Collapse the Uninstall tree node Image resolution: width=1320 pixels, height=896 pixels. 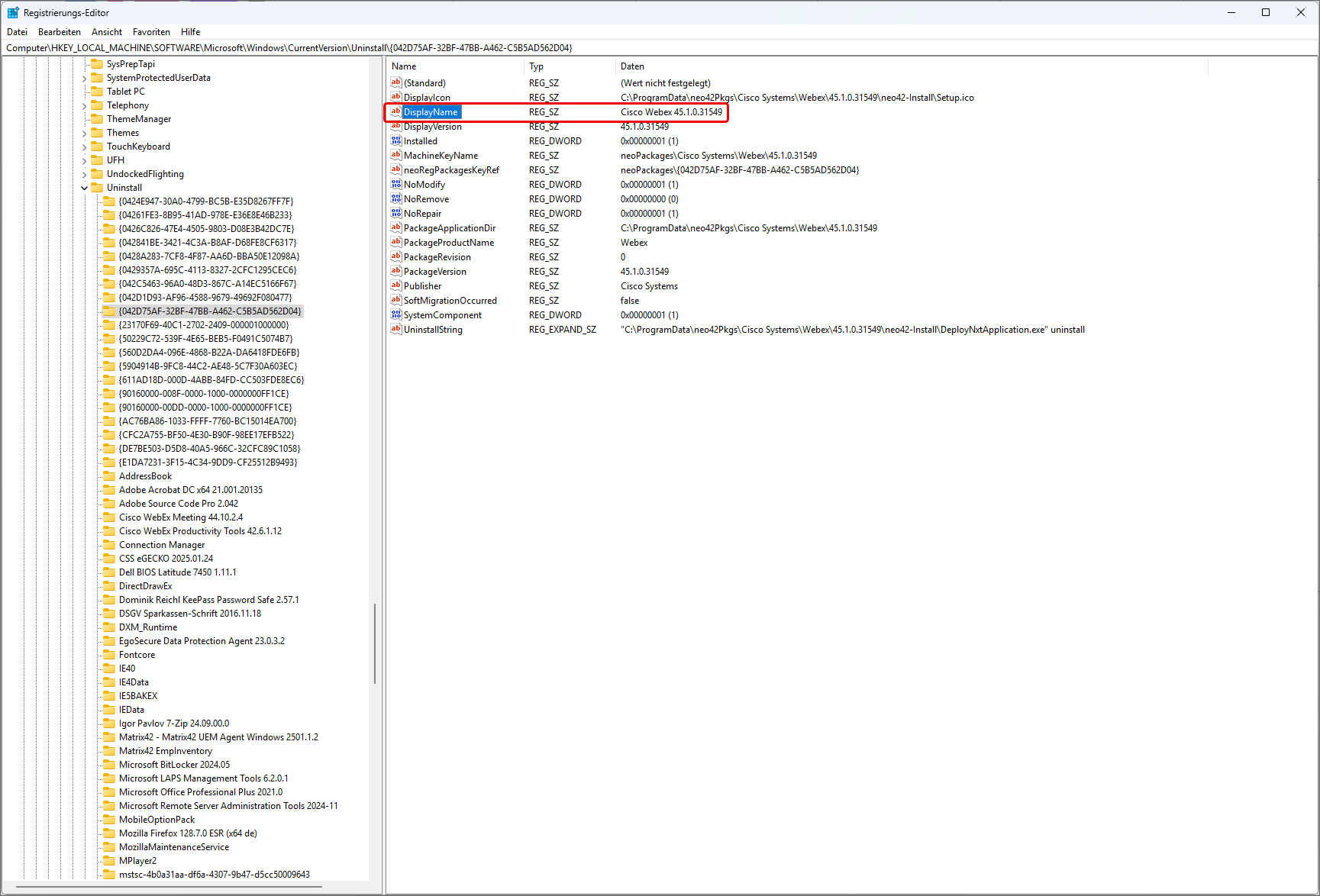(x=84, y=188)
